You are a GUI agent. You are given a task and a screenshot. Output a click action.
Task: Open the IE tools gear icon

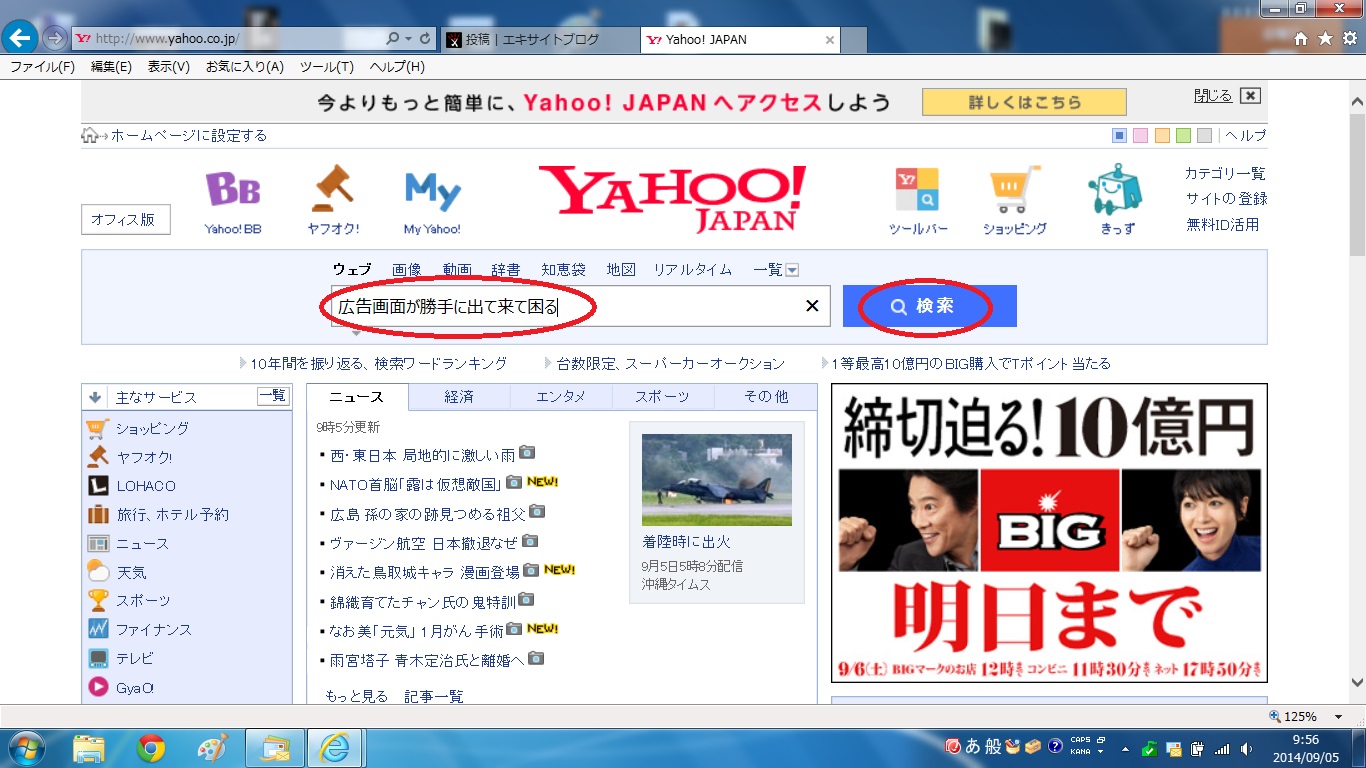coord(1348,39)
